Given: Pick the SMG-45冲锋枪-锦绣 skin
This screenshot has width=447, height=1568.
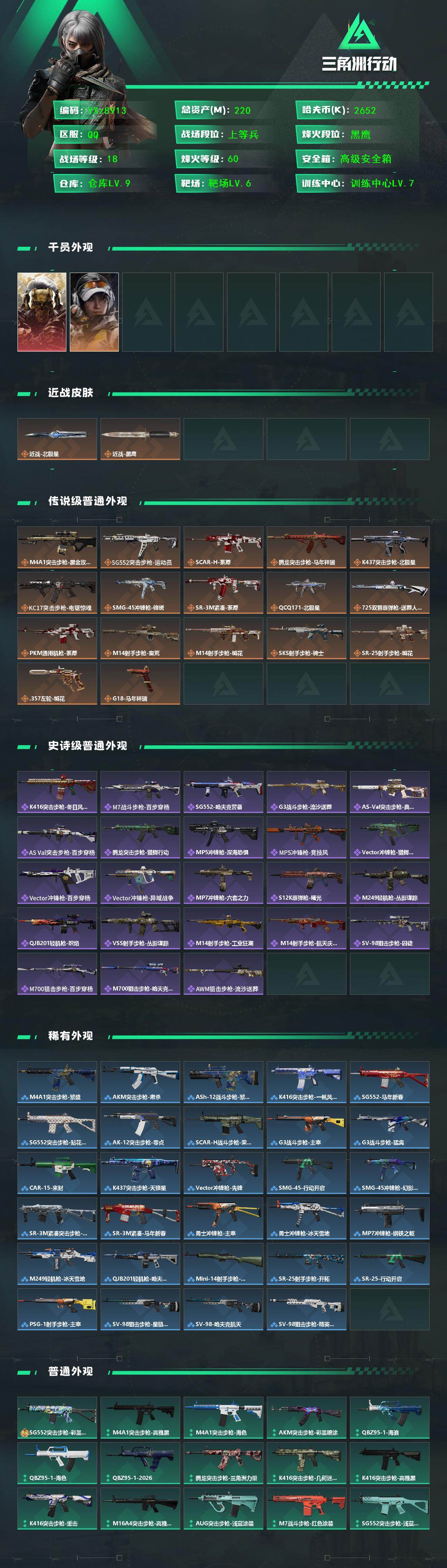Looking at the screenshot, I should pos(140,592).
